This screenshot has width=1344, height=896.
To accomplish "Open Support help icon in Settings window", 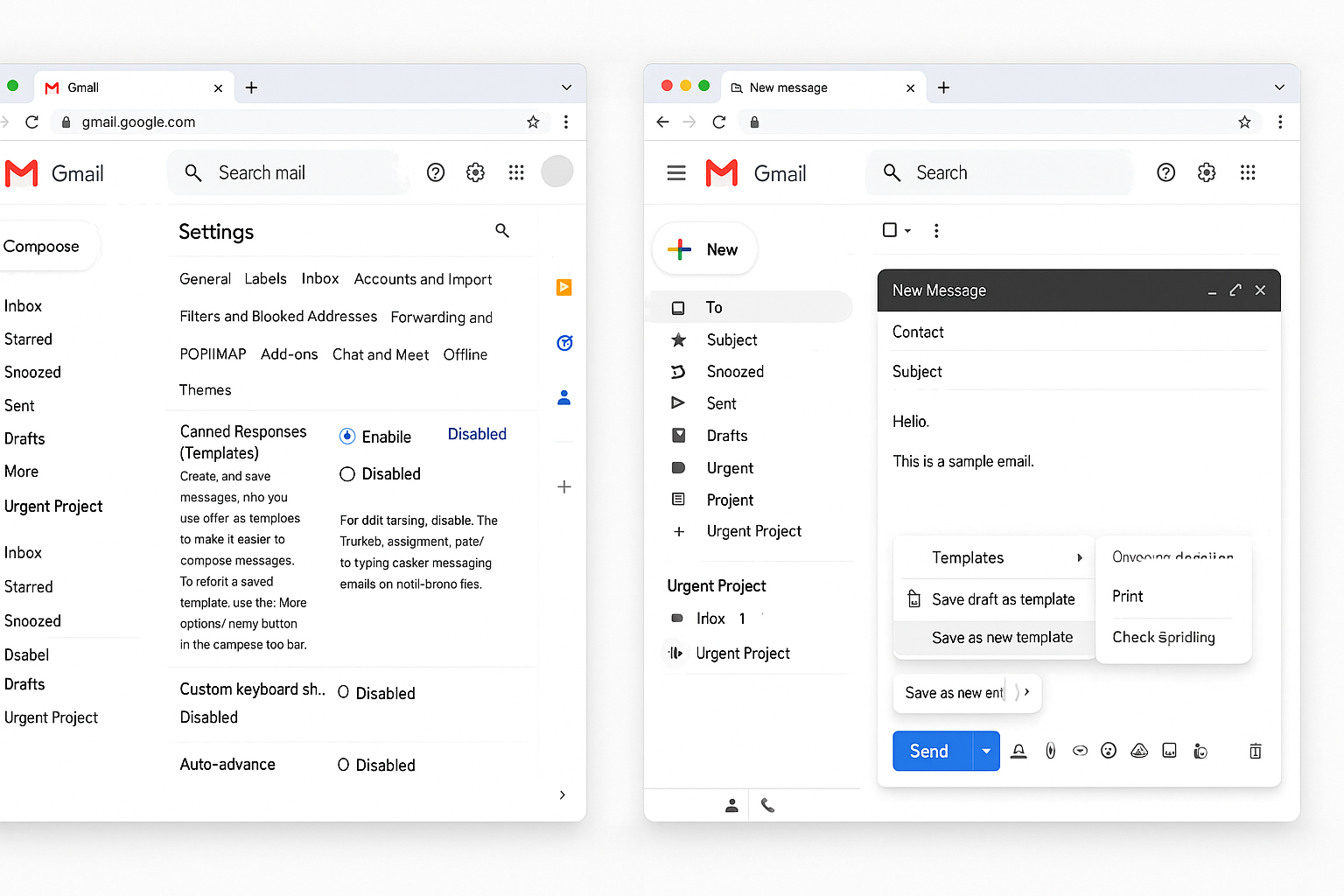I will (436, 172).
